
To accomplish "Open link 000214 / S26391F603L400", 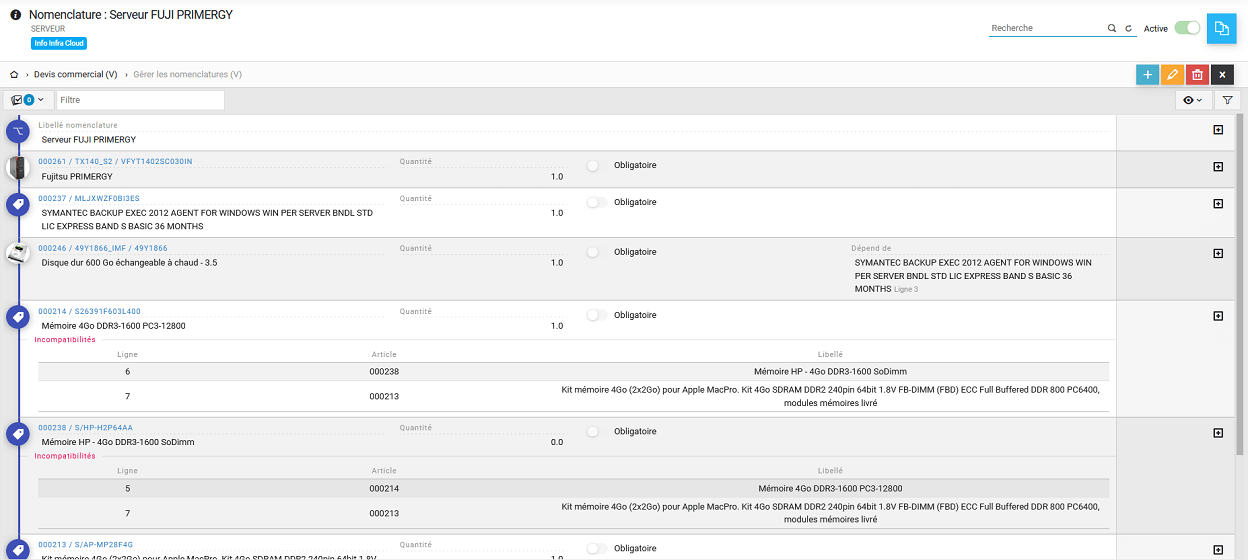I will pyautogui.click(x=90, y=311).
